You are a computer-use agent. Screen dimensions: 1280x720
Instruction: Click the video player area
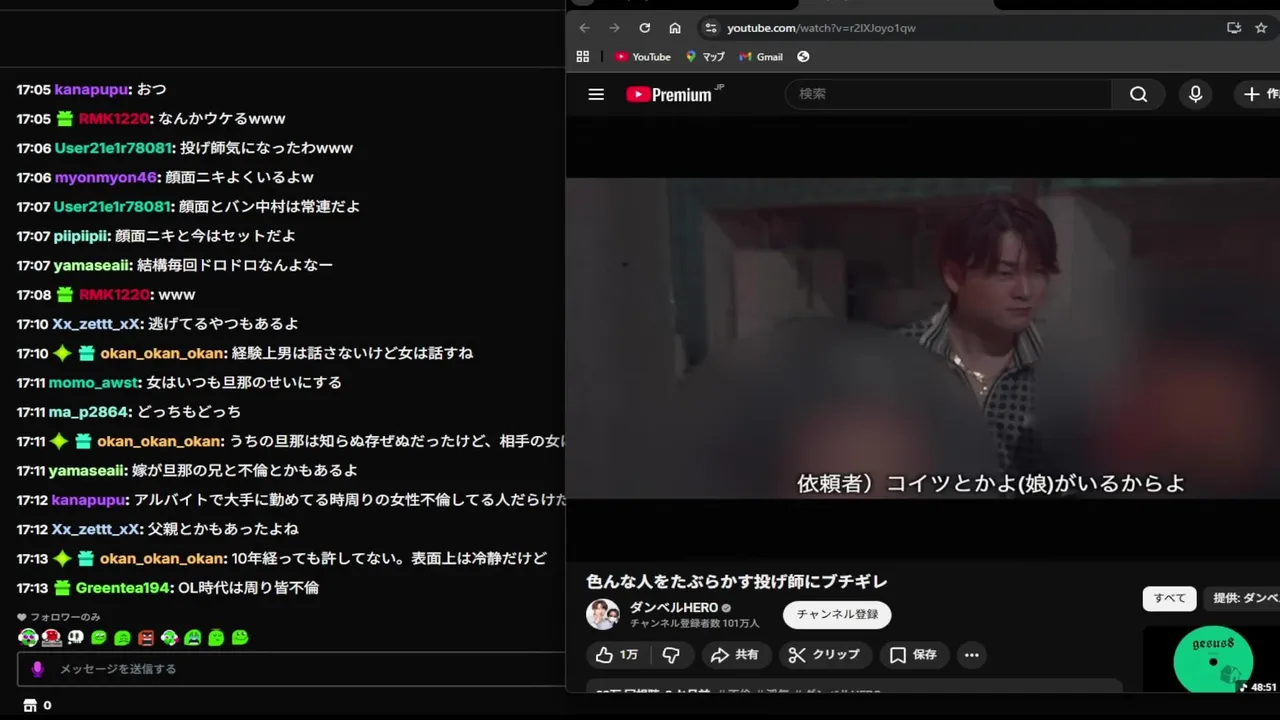tap(922, 338)
